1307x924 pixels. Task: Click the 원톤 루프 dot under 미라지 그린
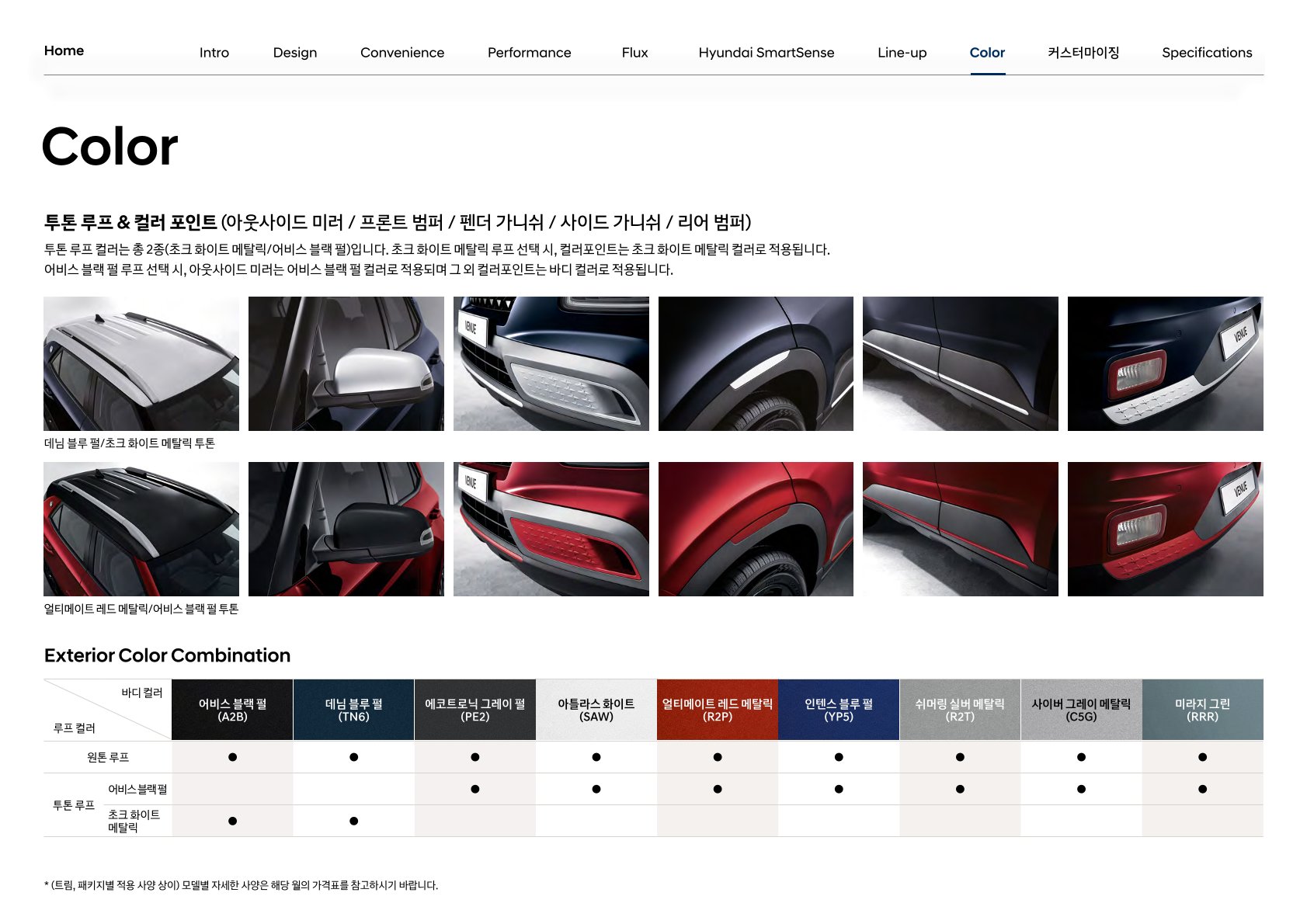[x=1202, y=757]
